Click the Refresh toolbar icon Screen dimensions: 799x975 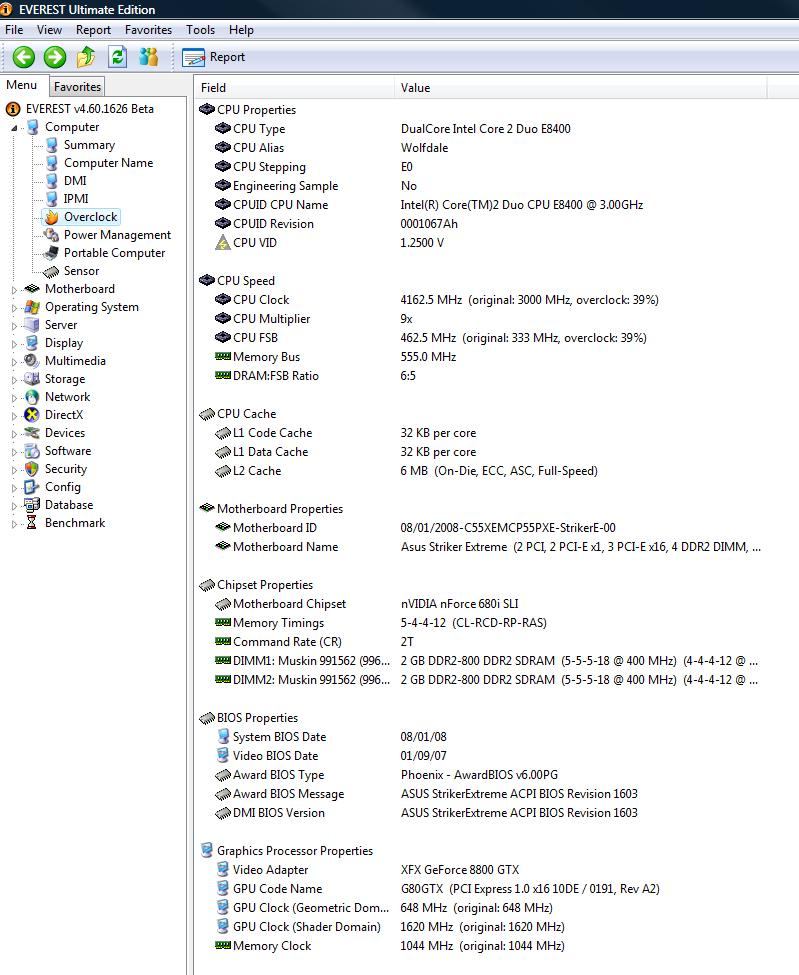point(118,57)
